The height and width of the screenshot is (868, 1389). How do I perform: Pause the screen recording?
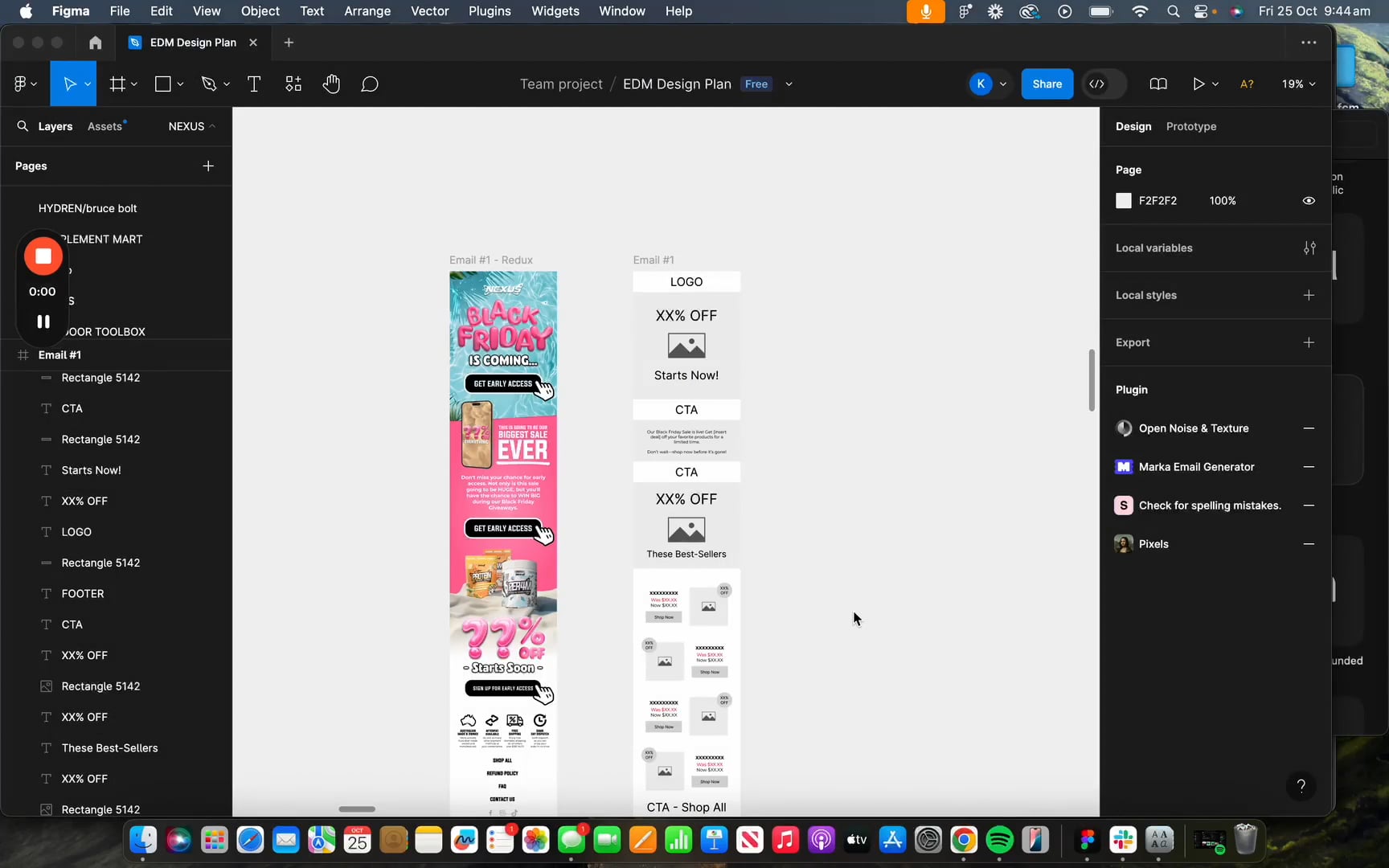(43, 321)
